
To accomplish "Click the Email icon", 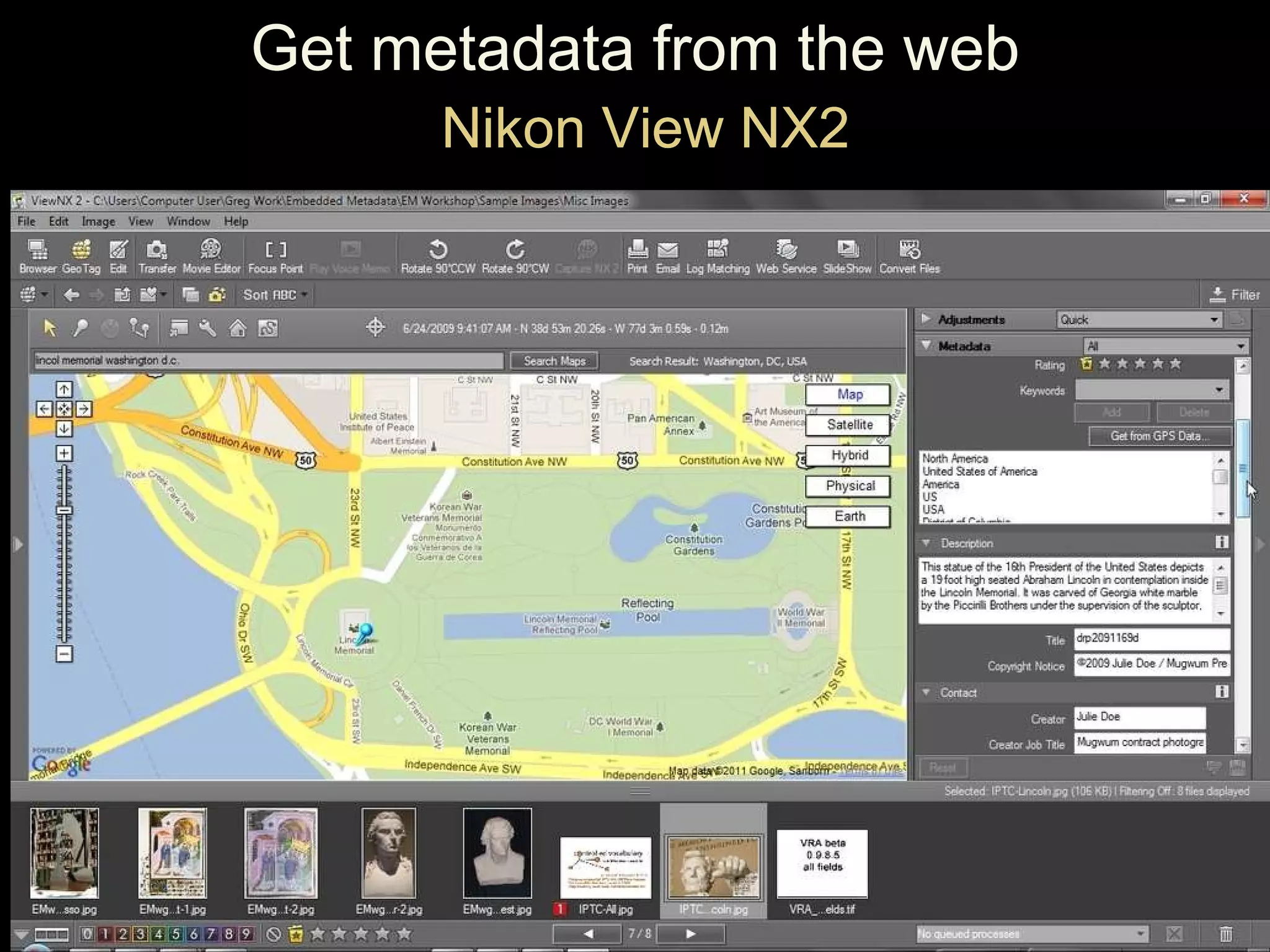I will (667, 257).
